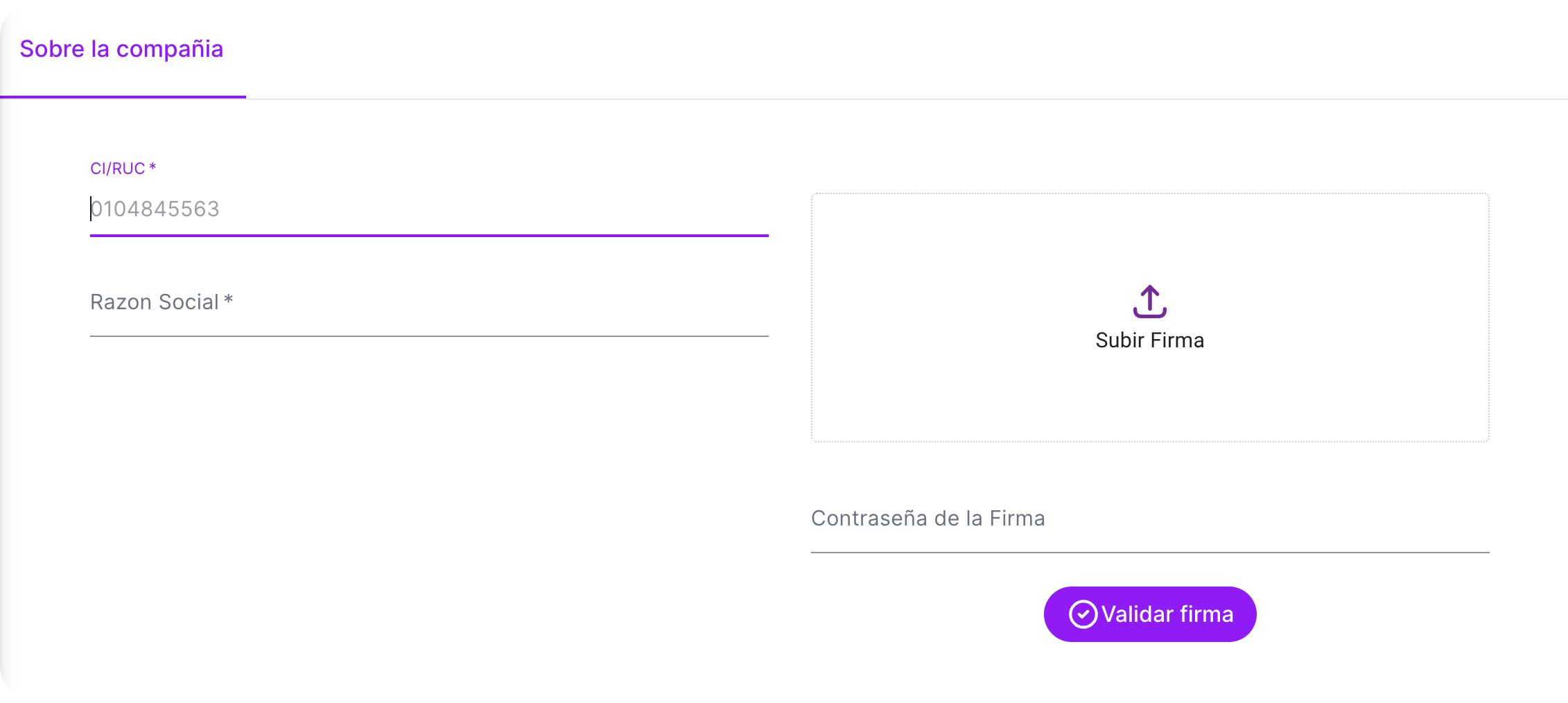Screen dimensions: 1568x703
Task: Validate the uploaded signature
Action: click(1149, 614)
